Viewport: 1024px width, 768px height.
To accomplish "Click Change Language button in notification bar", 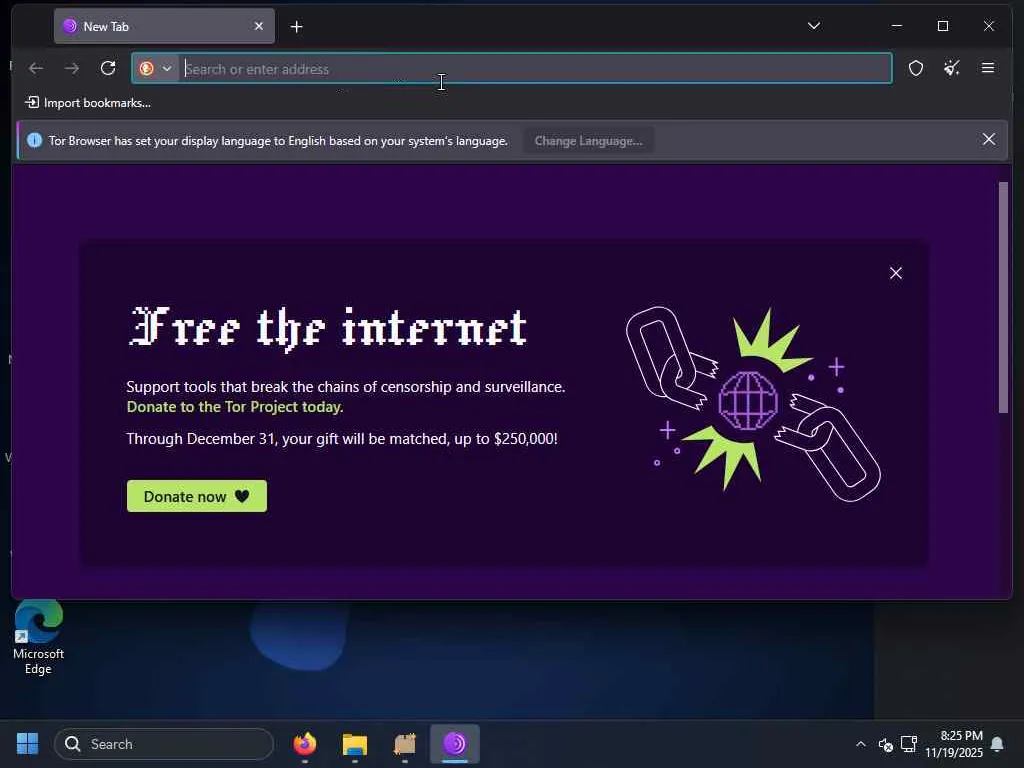I will coord(588,141).
